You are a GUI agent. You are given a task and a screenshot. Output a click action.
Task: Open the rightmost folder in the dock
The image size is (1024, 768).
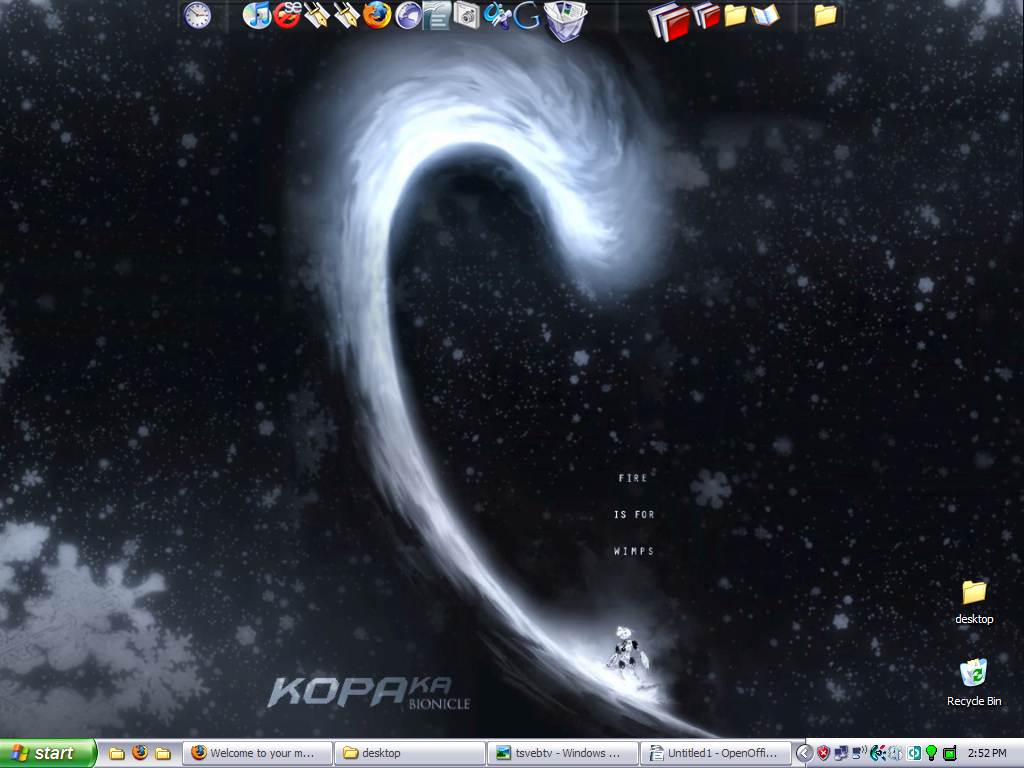tap(825, 15)
